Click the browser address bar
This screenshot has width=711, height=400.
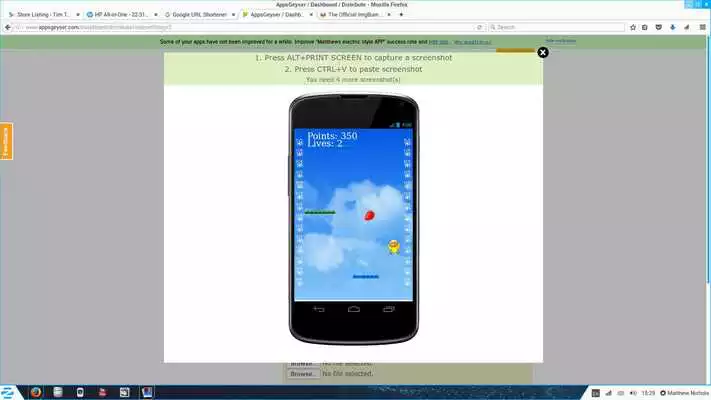coord(250,28)
